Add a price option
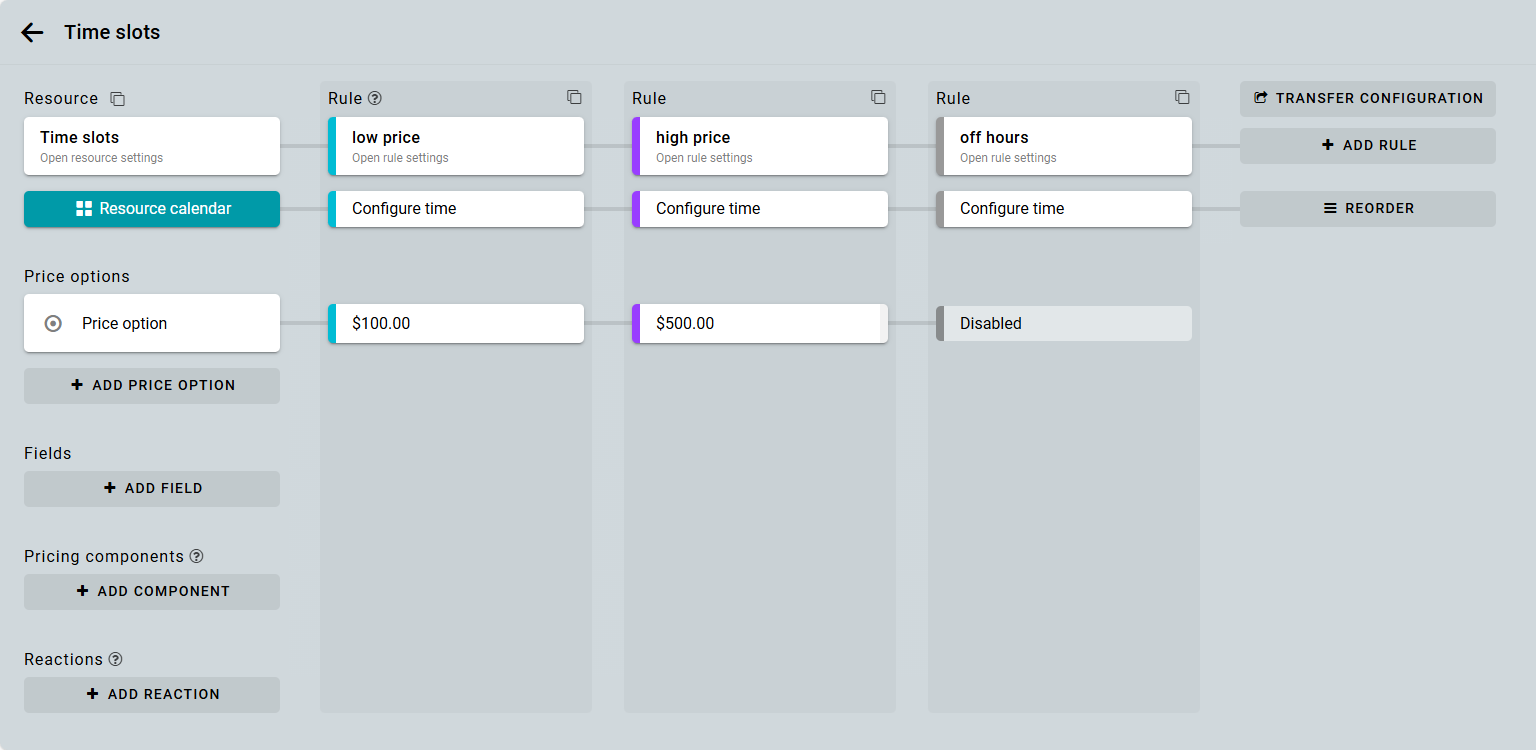The height and width of the screenshot is (750, 1536). click(152, 385)
